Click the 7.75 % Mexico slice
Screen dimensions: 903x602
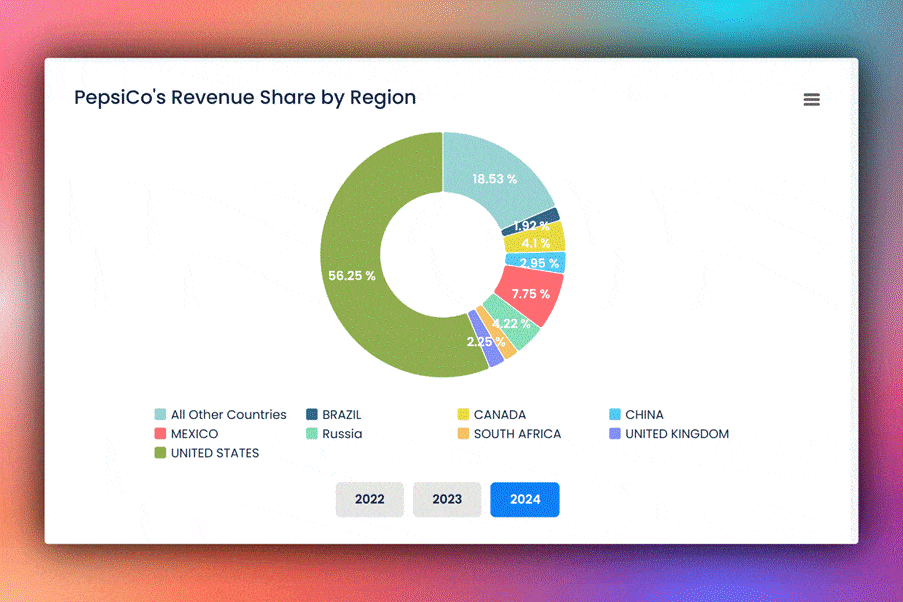click(x=530, y=294)
